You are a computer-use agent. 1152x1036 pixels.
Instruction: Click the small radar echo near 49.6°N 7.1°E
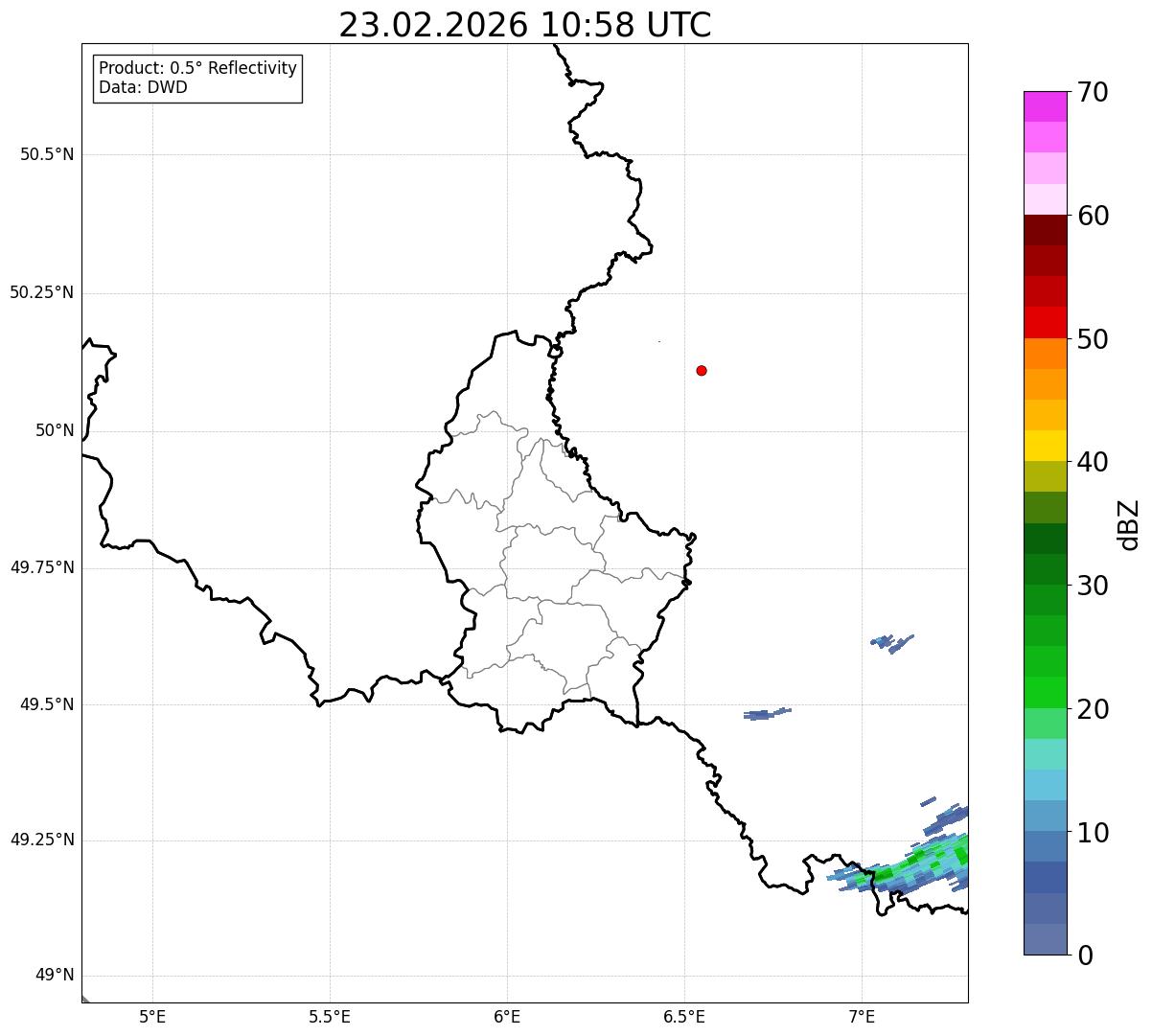pyautogui.click(x=892, y=643)
